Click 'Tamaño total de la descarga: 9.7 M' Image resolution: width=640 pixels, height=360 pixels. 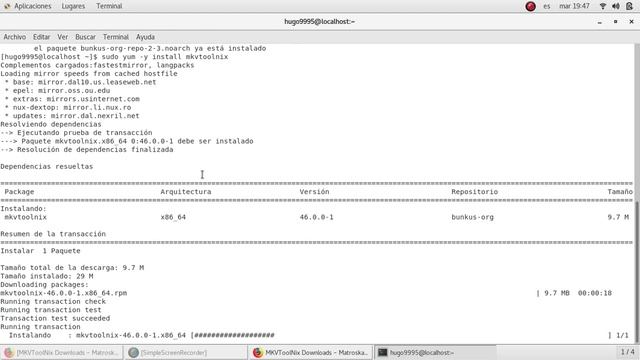[x=72, y=268]
